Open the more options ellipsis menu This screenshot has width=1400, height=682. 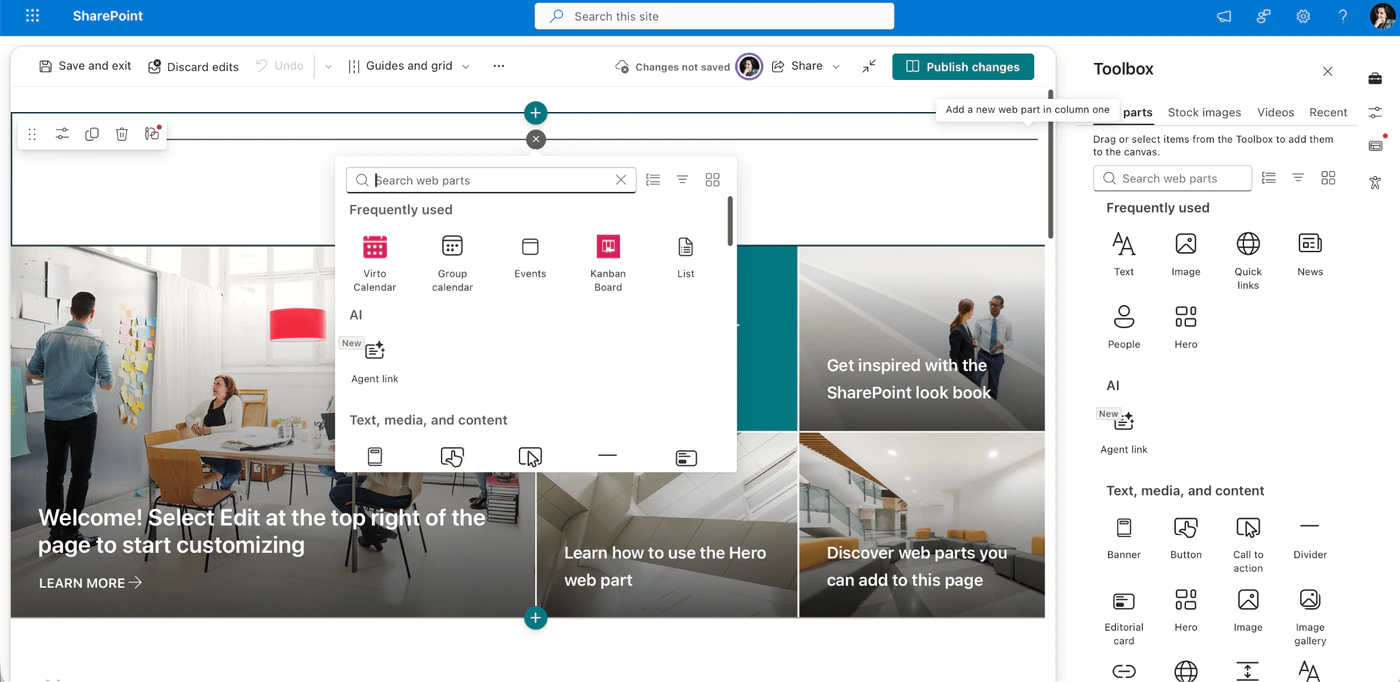click(498, 66)
